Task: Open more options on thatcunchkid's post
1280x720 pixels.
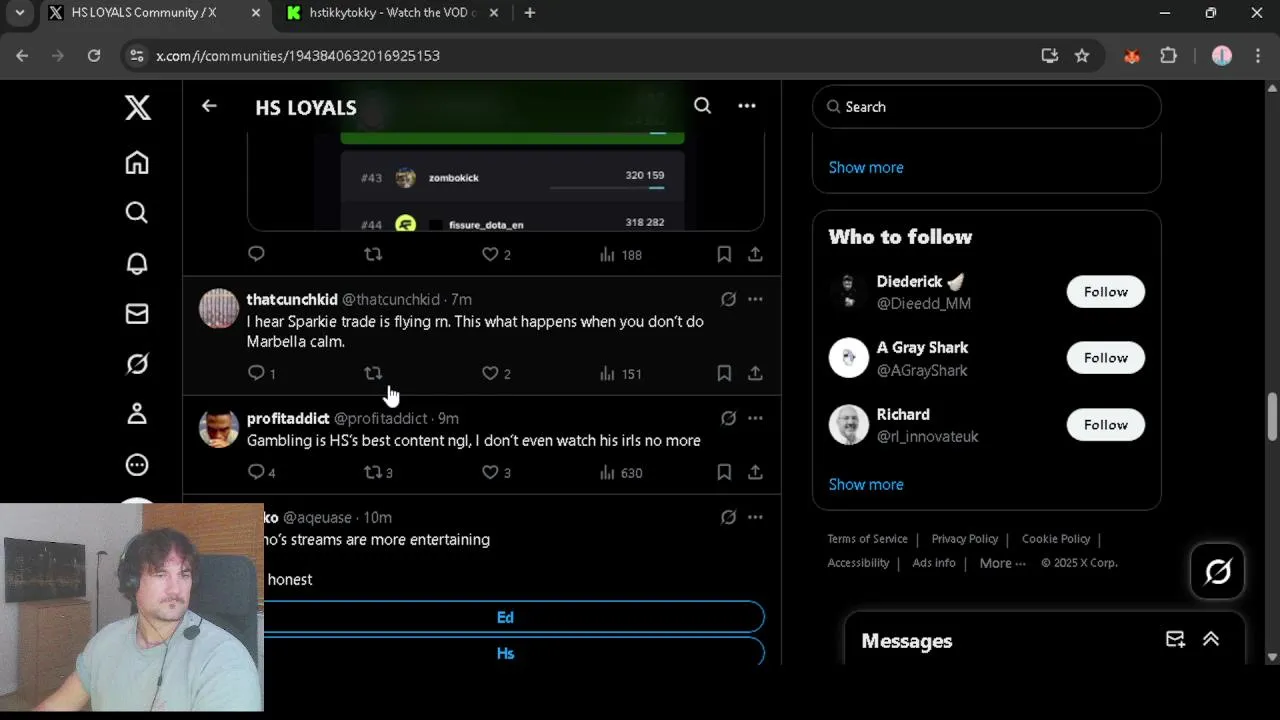Action: 755,299
